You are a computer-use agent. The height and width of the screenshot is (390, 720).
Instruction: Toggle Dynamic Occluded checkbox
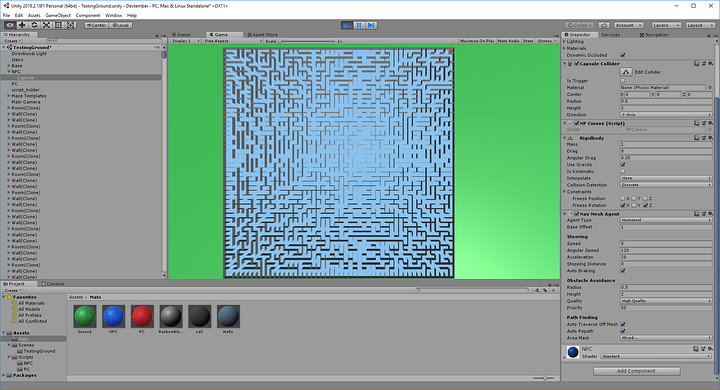point(623,55)
